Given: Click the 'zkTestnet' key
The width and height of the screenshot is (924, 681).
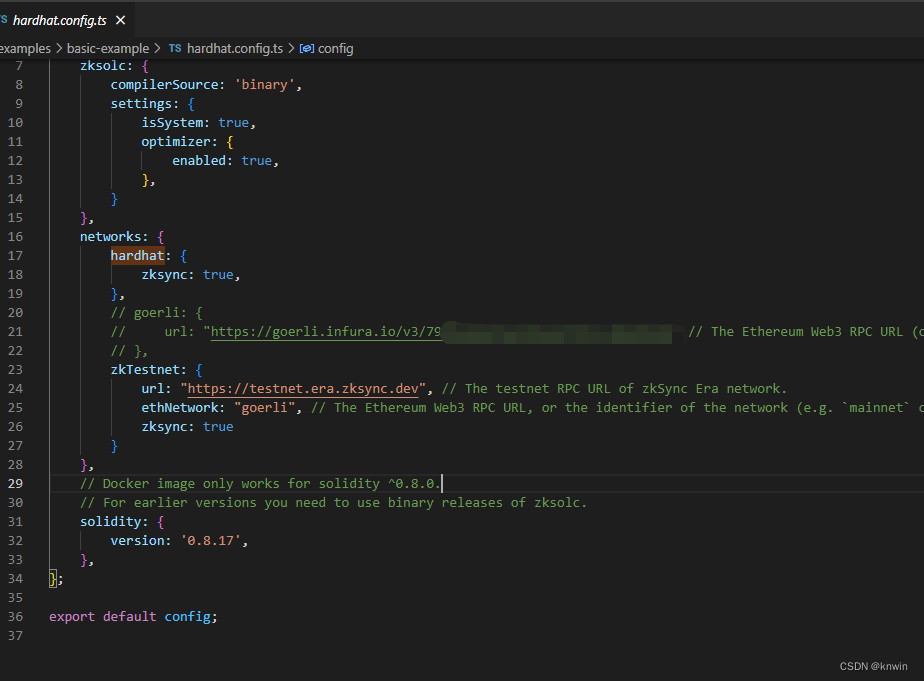Looking at the screenshot, I should (145, 370).
